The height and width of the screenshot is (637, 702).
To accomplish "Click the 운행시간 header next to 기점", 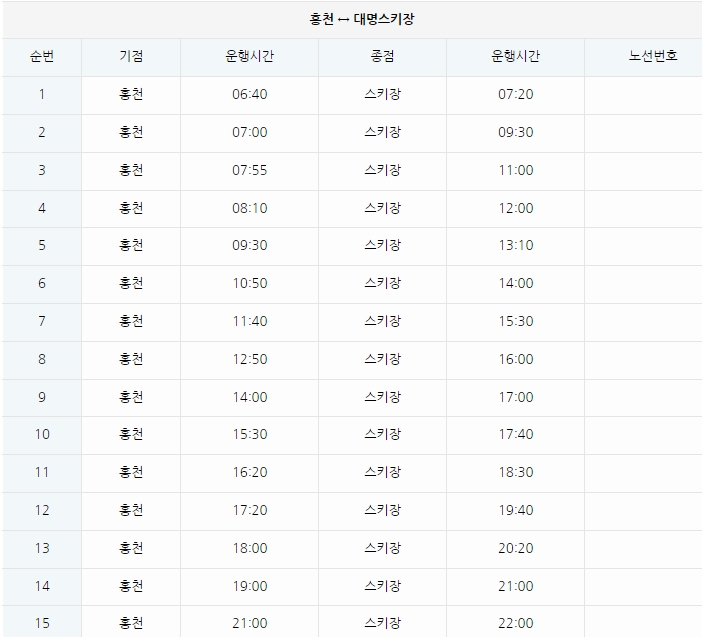I will point(249,56).
